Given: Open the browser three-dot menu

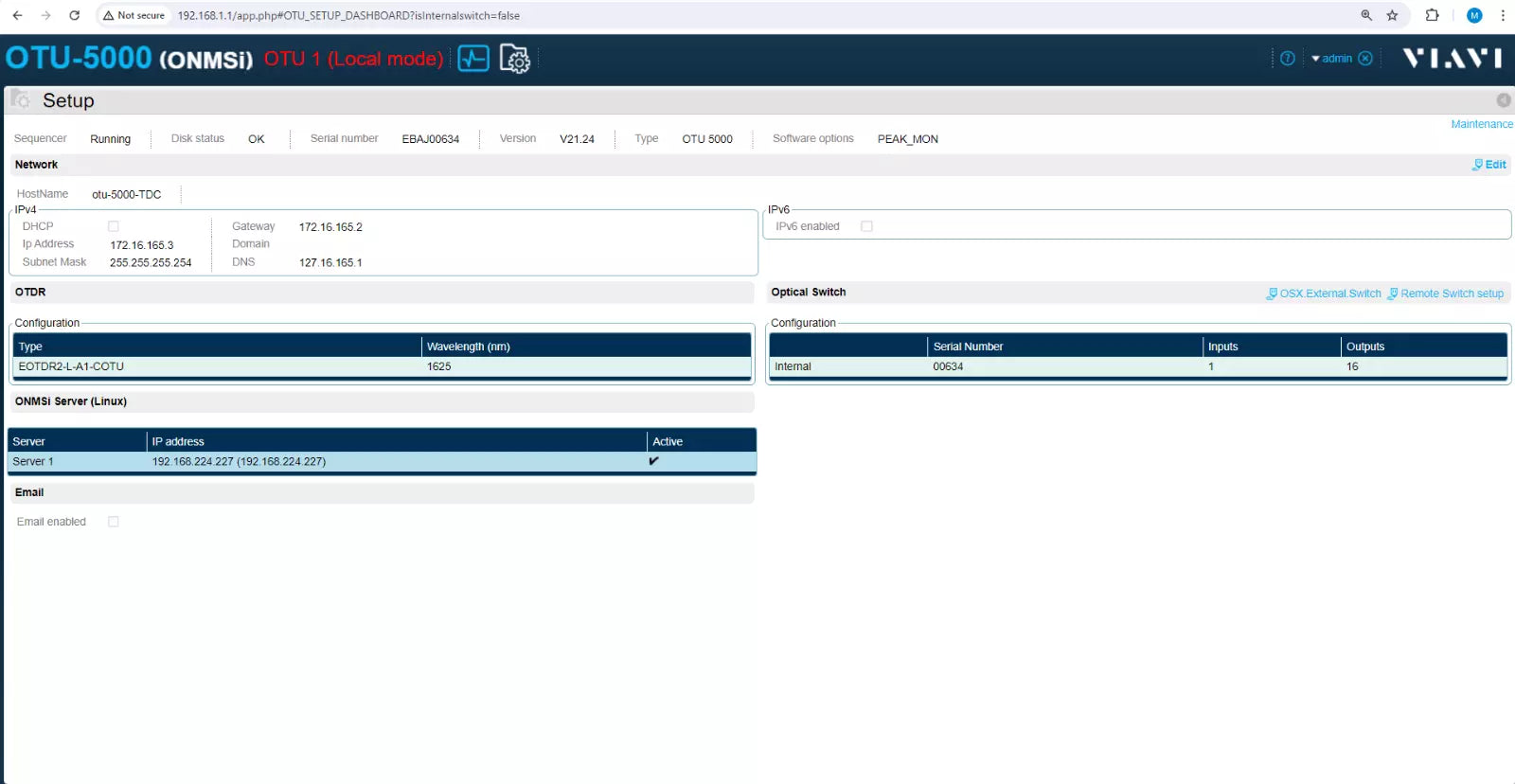Looking at the screenshot, I should 1503,15.
